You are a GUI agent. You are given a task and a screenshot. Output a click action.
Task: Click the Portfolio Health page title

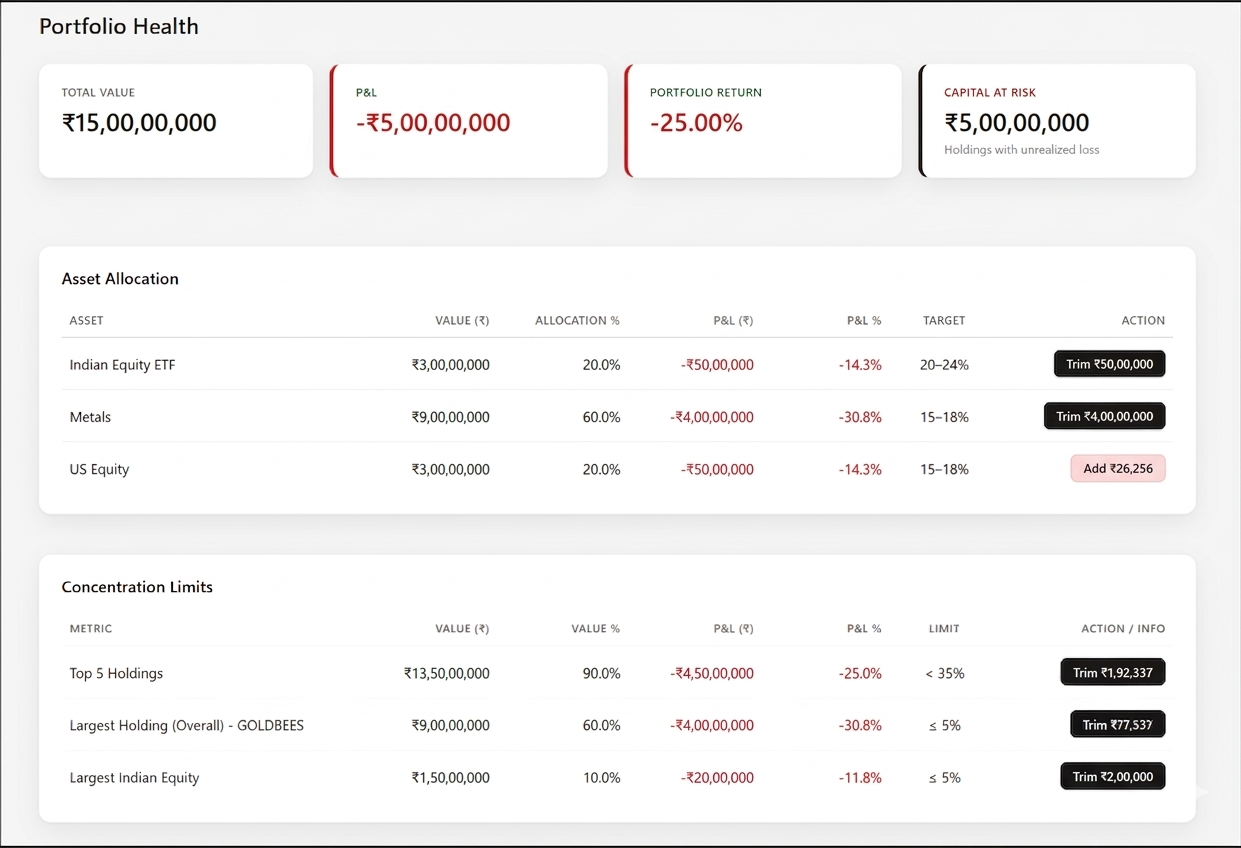point(119,27)
